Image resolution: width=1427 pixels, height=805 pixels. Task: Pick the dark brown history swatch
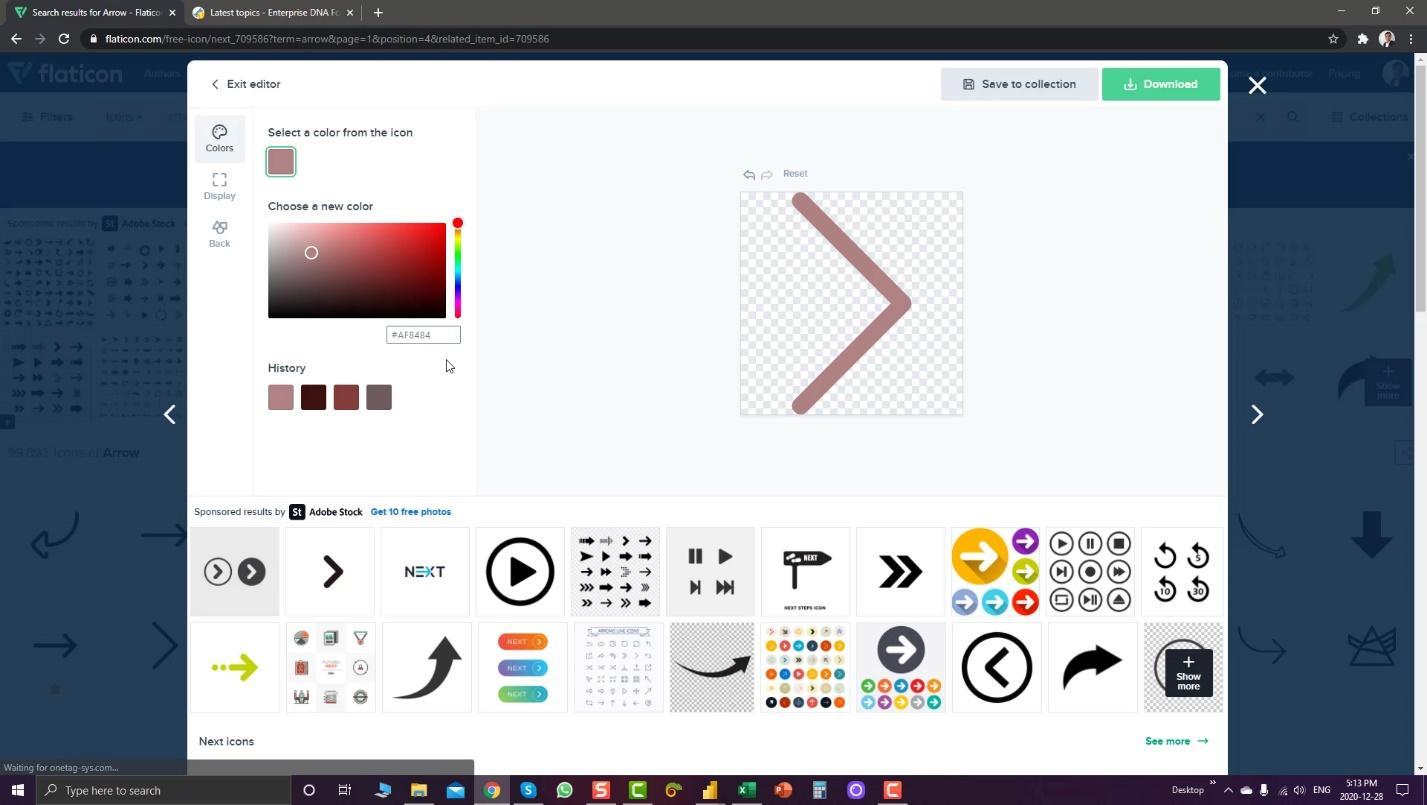pyautogui.click(x=313, y=398)
